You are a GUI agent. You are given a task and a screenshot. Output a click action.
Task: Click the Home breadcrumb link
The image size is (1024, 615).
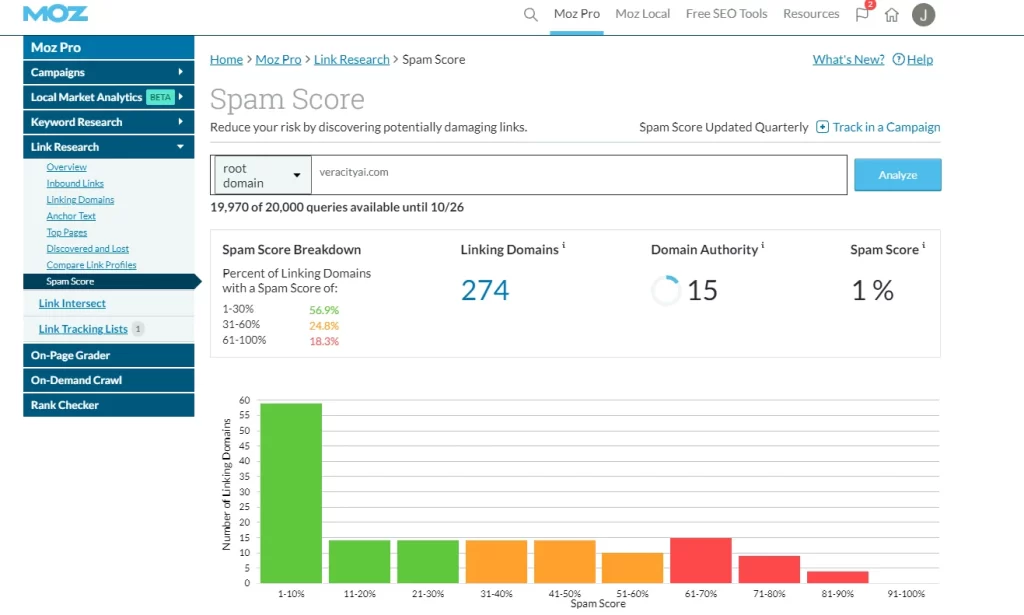point(226,59)
